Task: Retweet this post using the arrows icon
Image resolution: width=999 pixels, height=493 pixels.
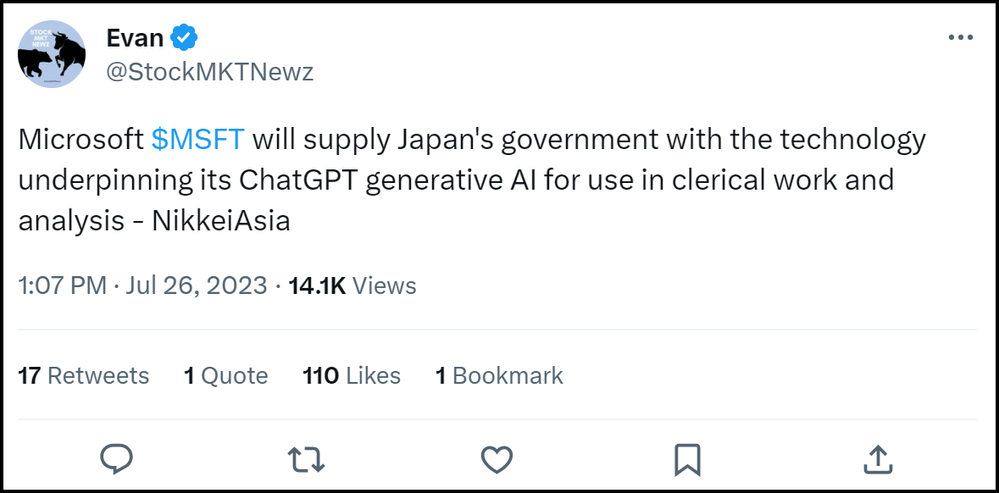Action: [x=306, y=459]
